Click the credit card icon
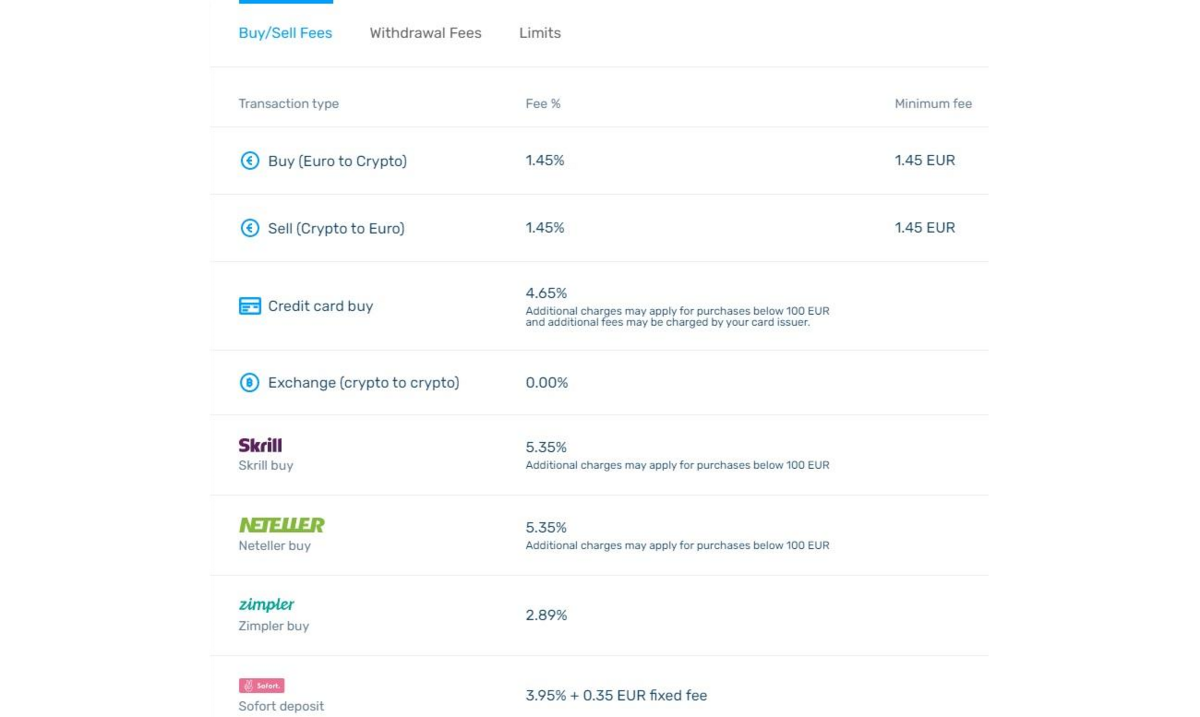Viewport: 1200px width, 717px height. coord(250,306)
